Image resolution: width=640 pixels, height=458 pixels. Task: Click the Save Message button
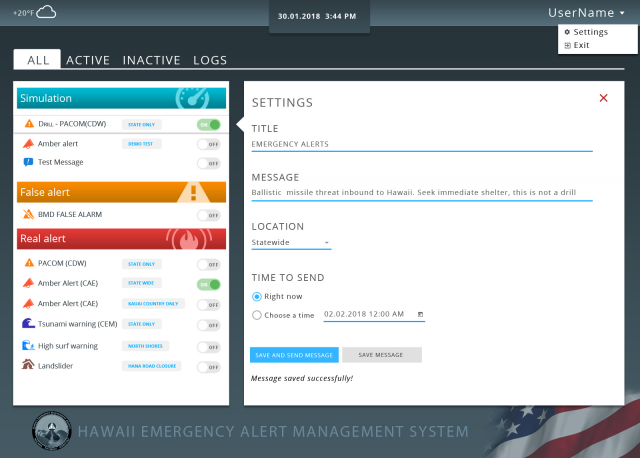pyautogui.click(x=382, y=355)
